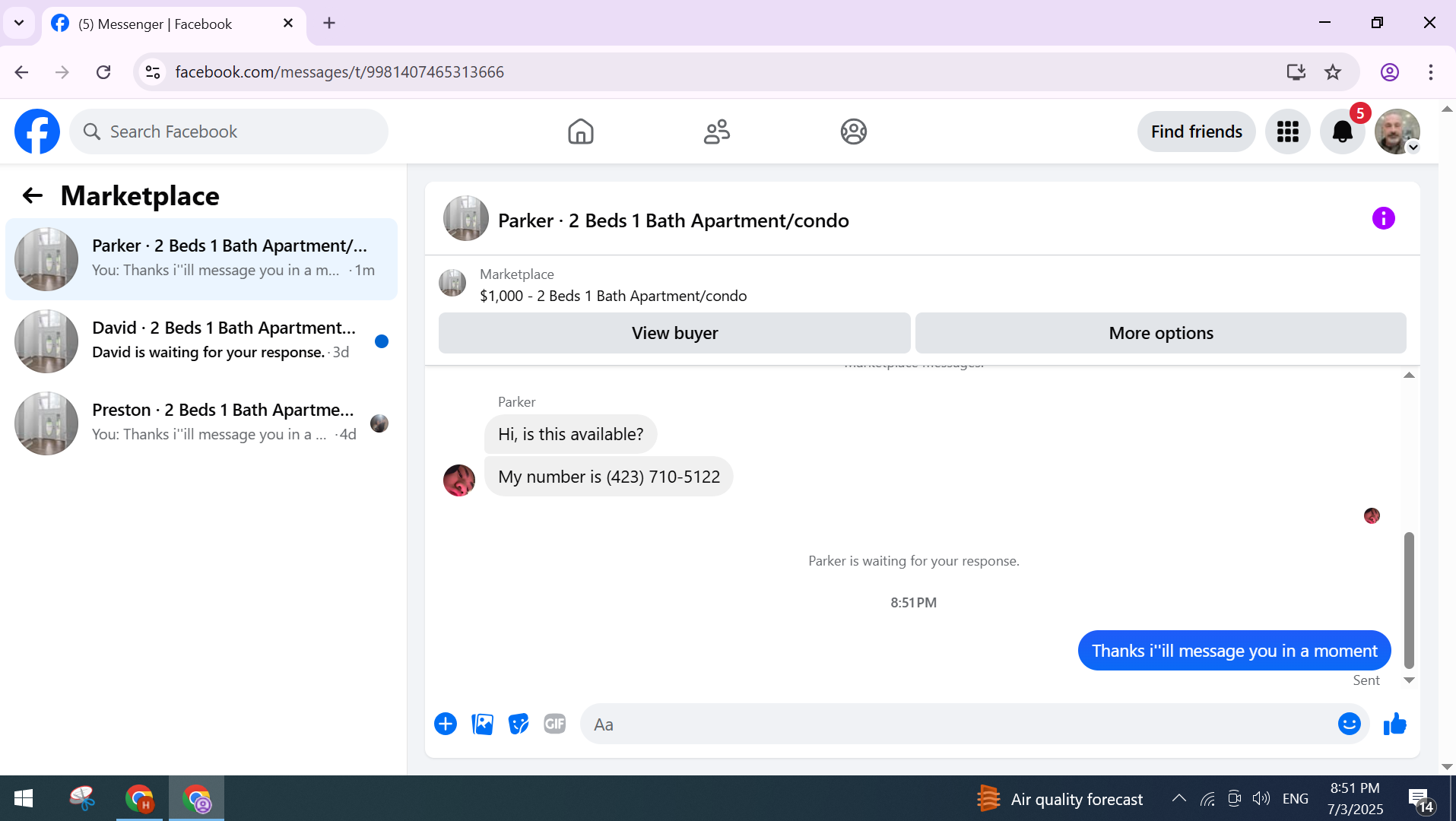Open volume control in system tray
This screenshot has height=821, width=1456.
1261,798
